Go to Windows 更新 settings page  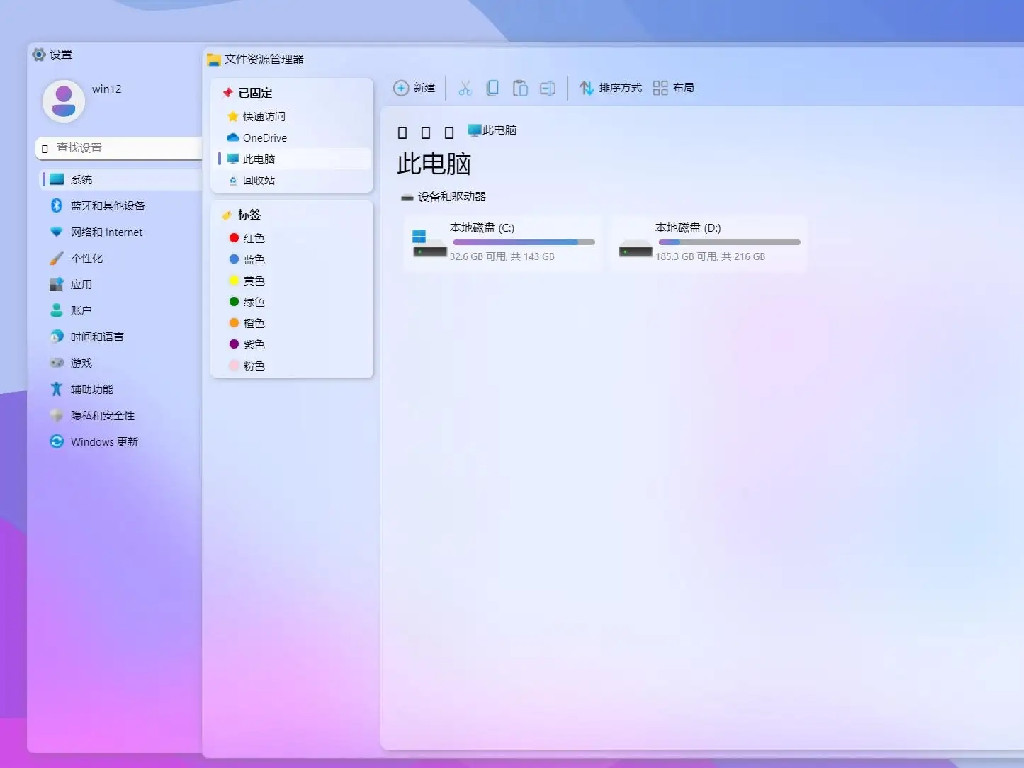click(104, 442)
